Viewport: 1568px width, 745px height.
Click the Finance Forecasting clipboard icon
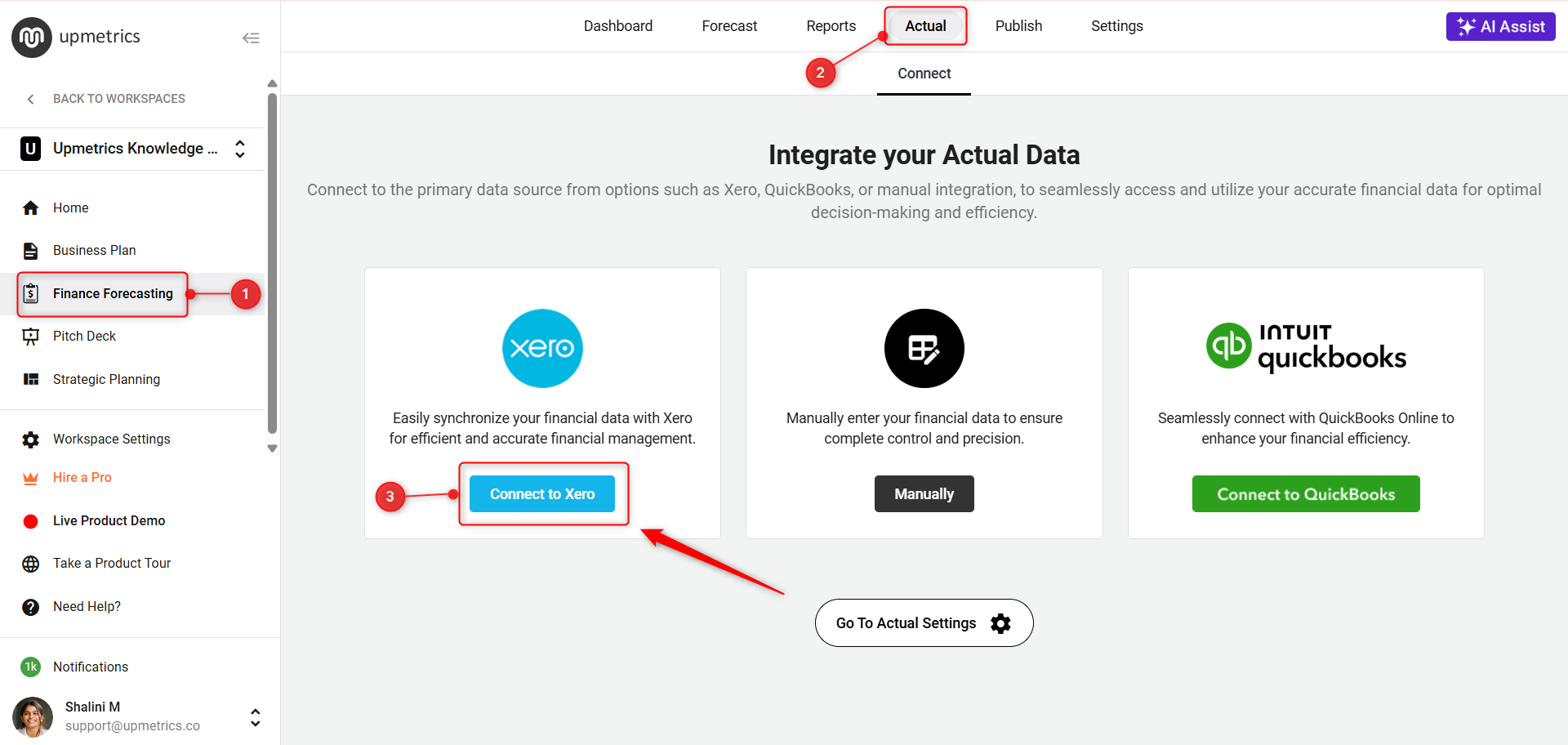[x=31, y=293]
